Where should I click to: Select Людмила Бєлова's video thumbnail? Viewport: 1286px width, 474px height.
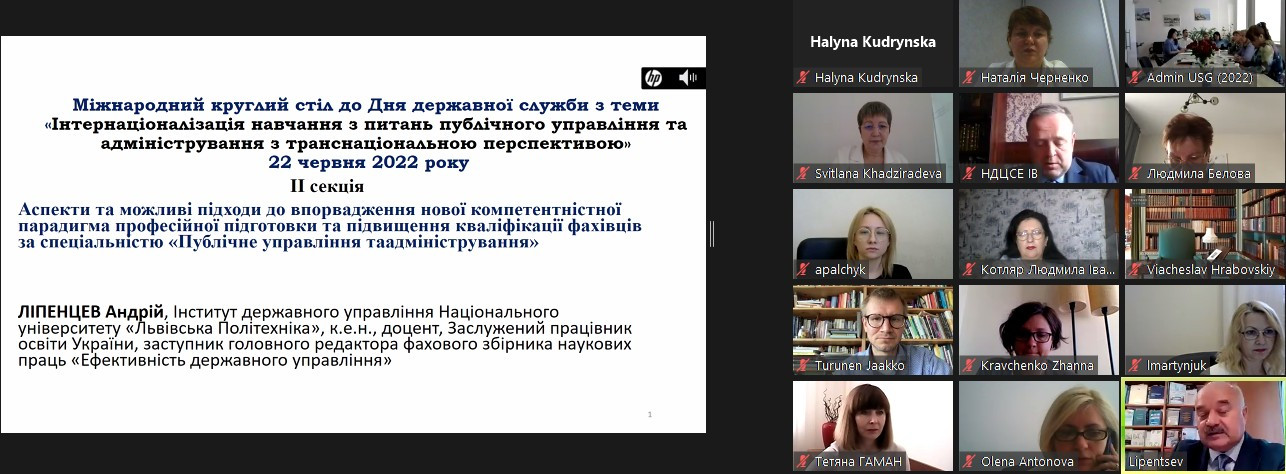(1205, 137)
